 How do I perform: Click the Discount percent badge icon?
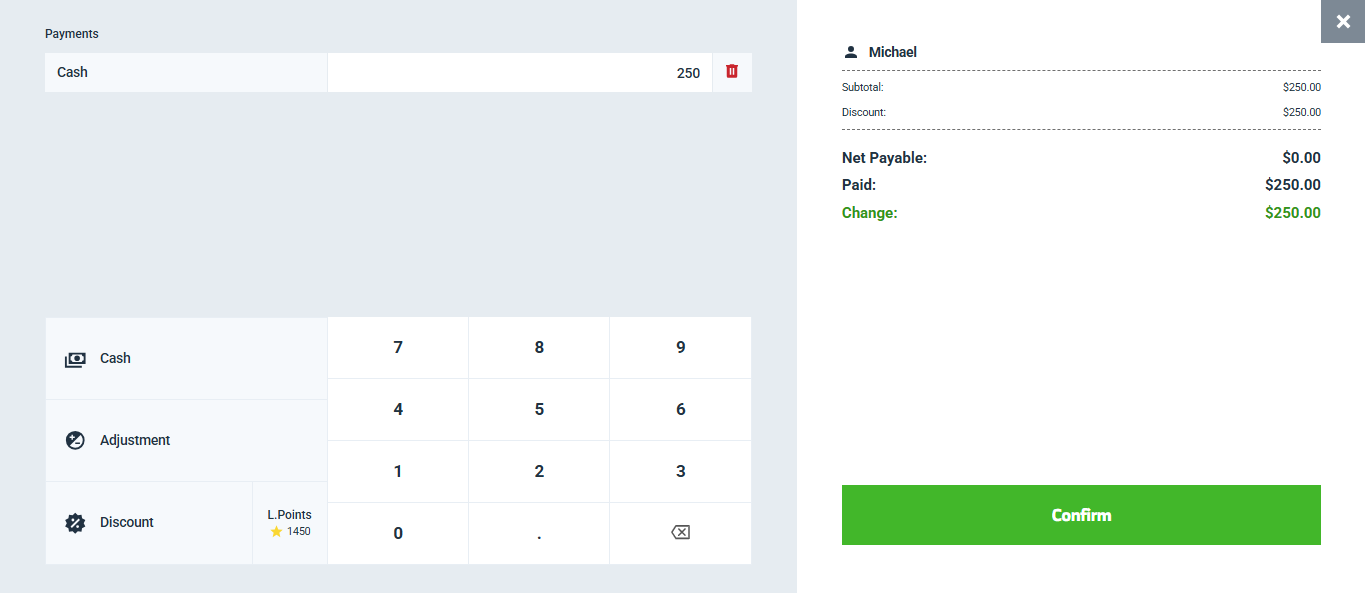pyautogui.click(x=75, y=523)
